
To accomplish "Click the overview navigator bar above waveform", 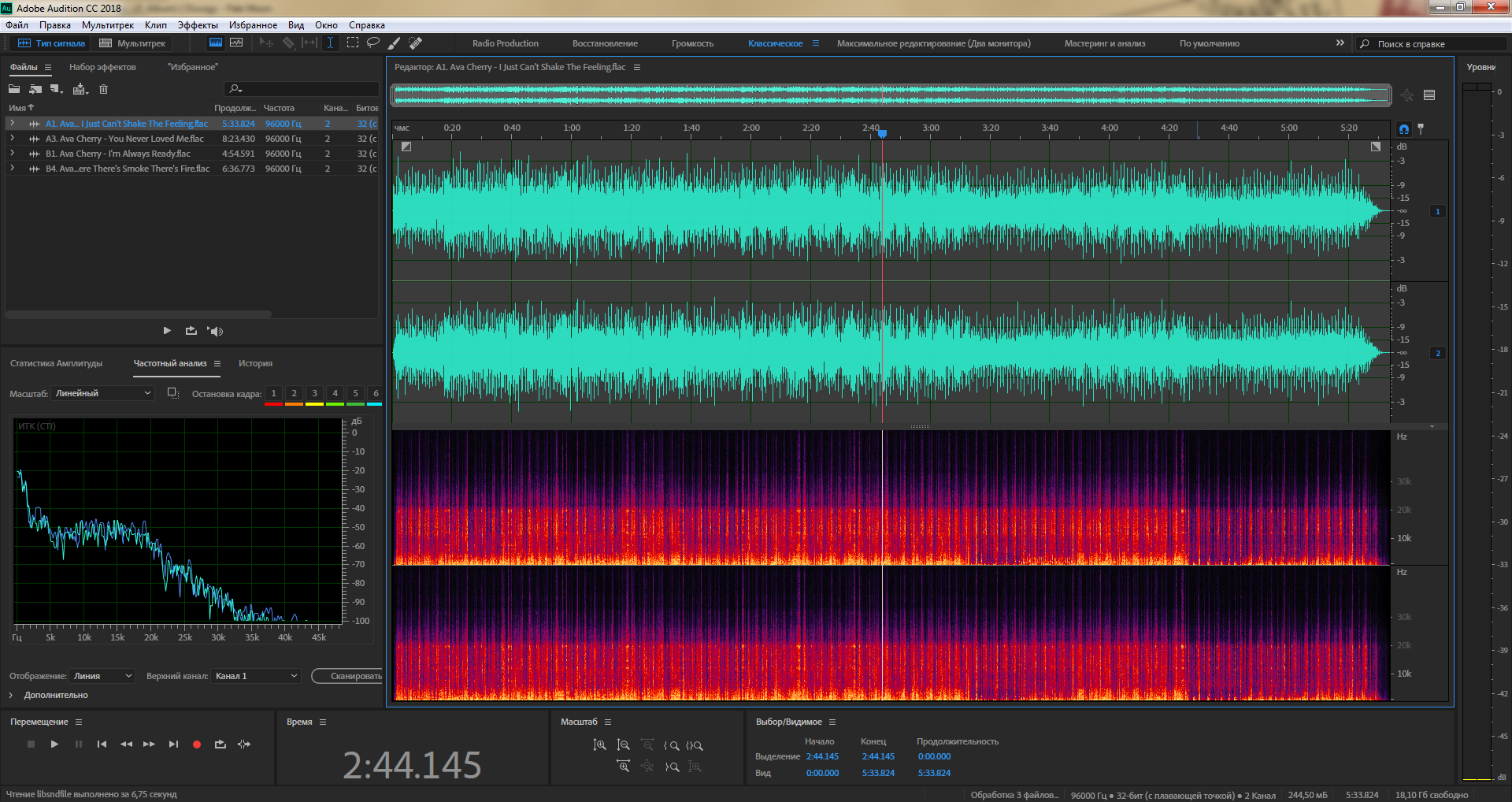I will click(891, 95).
